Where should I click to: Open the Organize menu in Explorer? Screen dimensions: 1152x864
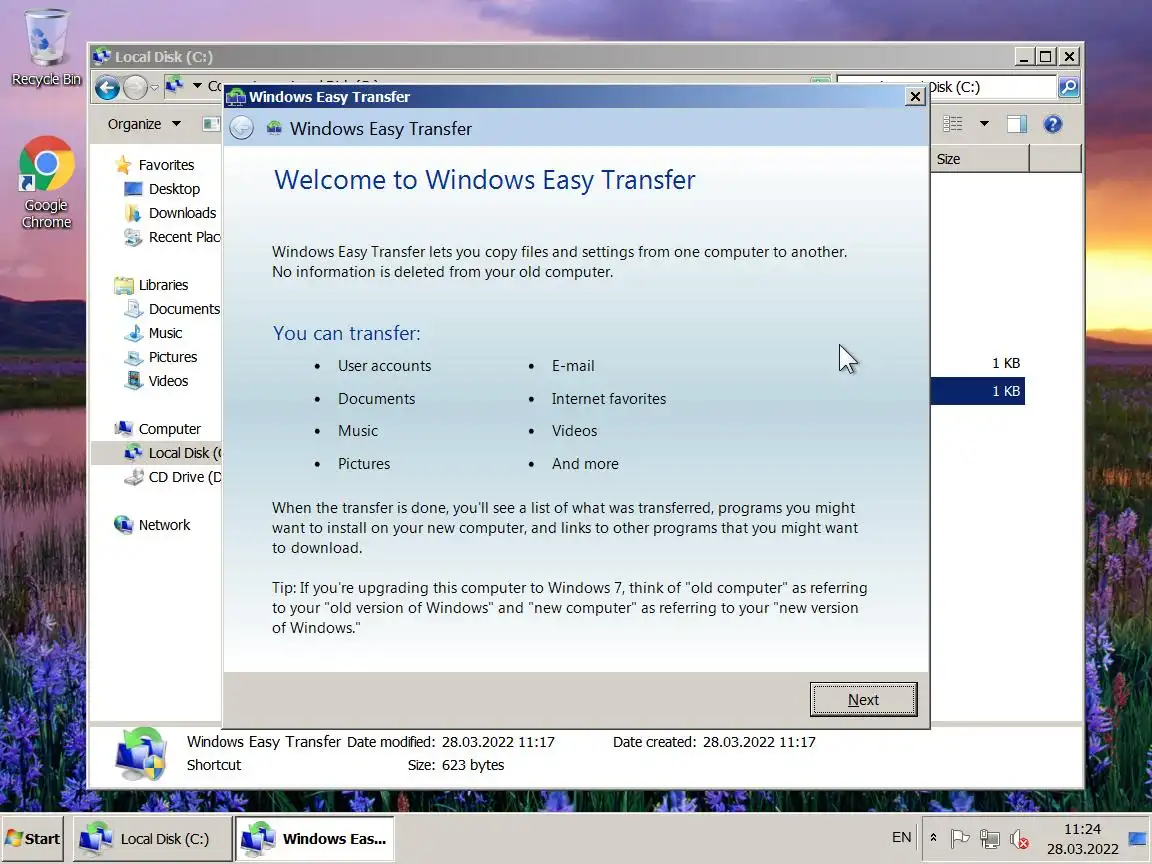point(144,124)
